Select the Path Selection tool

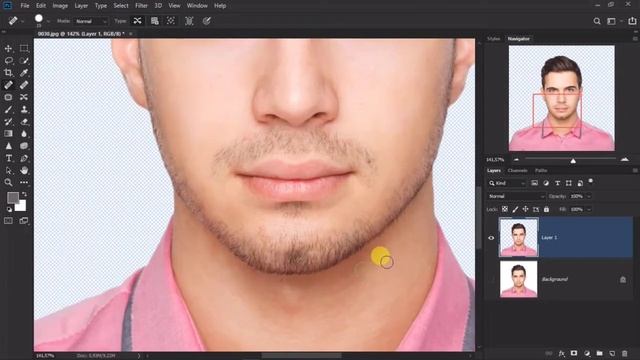tap(8, 170)
